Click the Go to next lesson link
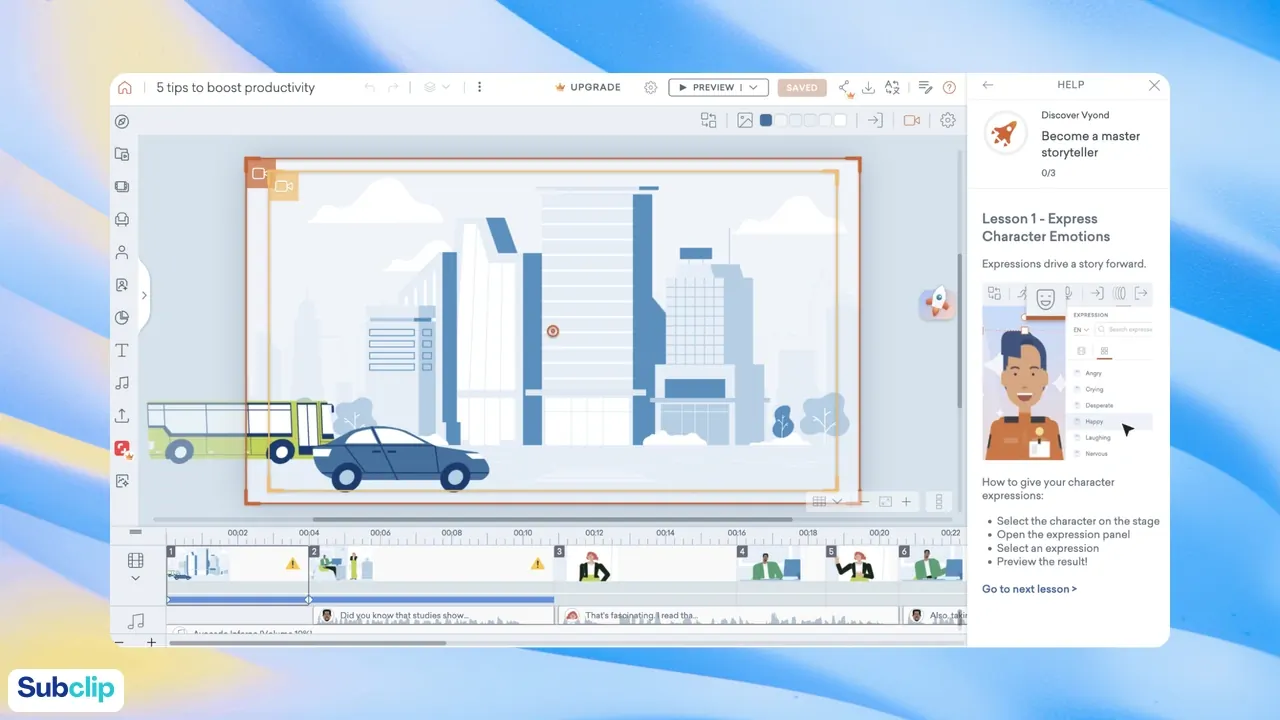Image resolution: width=1280 pixels, height=720 pixels. pos(1029,589)
